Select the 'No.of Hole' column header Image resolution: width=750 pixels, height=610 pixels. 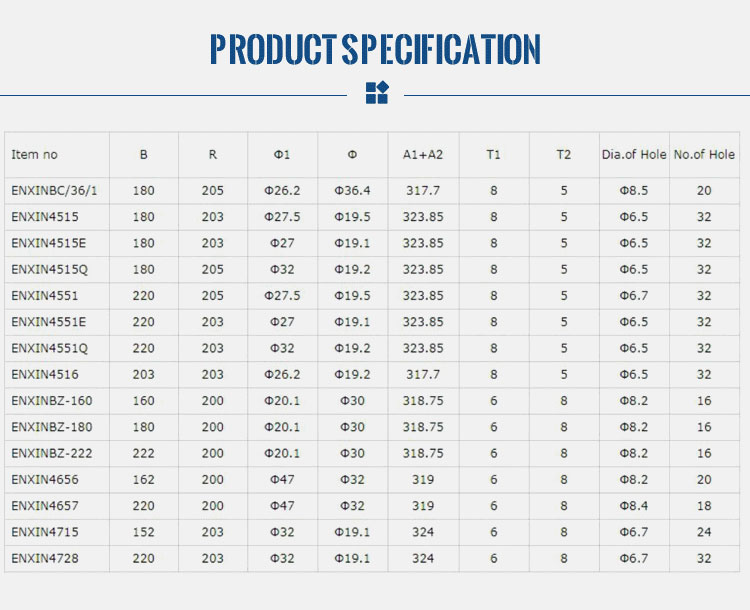click(x=704, y=155)
